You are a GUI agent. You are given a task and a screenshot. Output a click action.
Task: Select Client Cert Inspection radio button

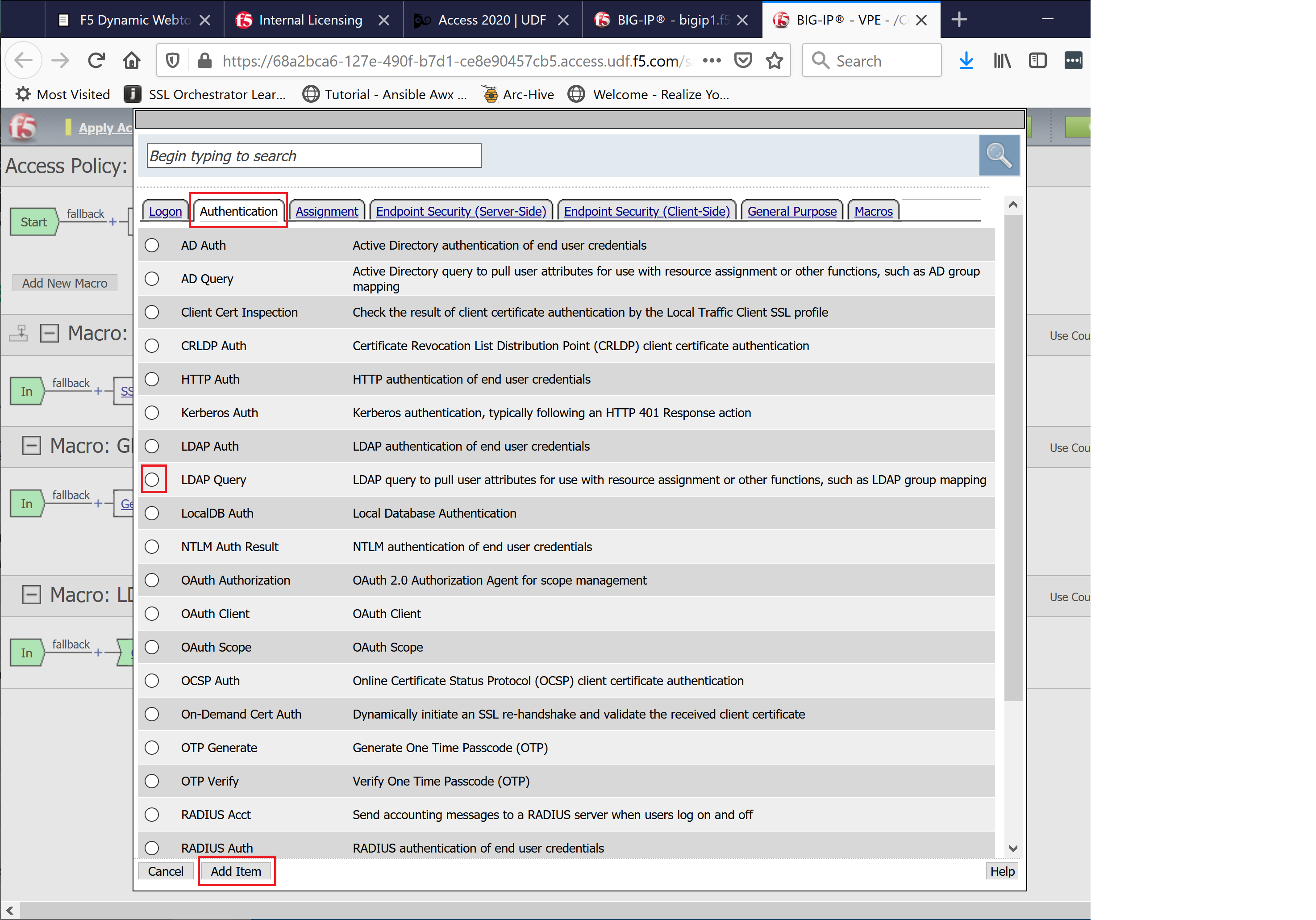click(152, 312)
